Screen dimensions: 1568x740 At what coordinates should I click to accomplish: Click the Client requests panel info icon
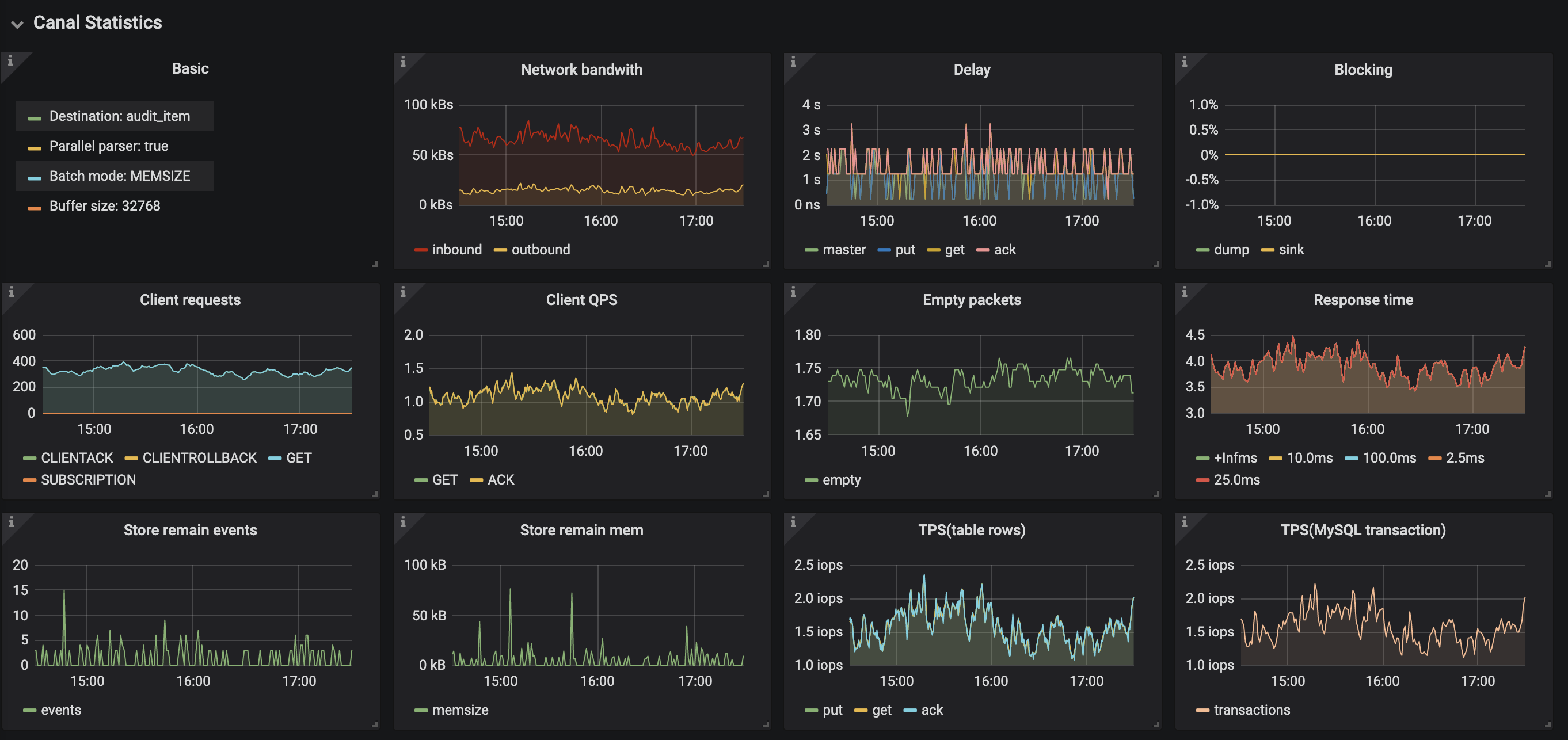pos(10,292)
